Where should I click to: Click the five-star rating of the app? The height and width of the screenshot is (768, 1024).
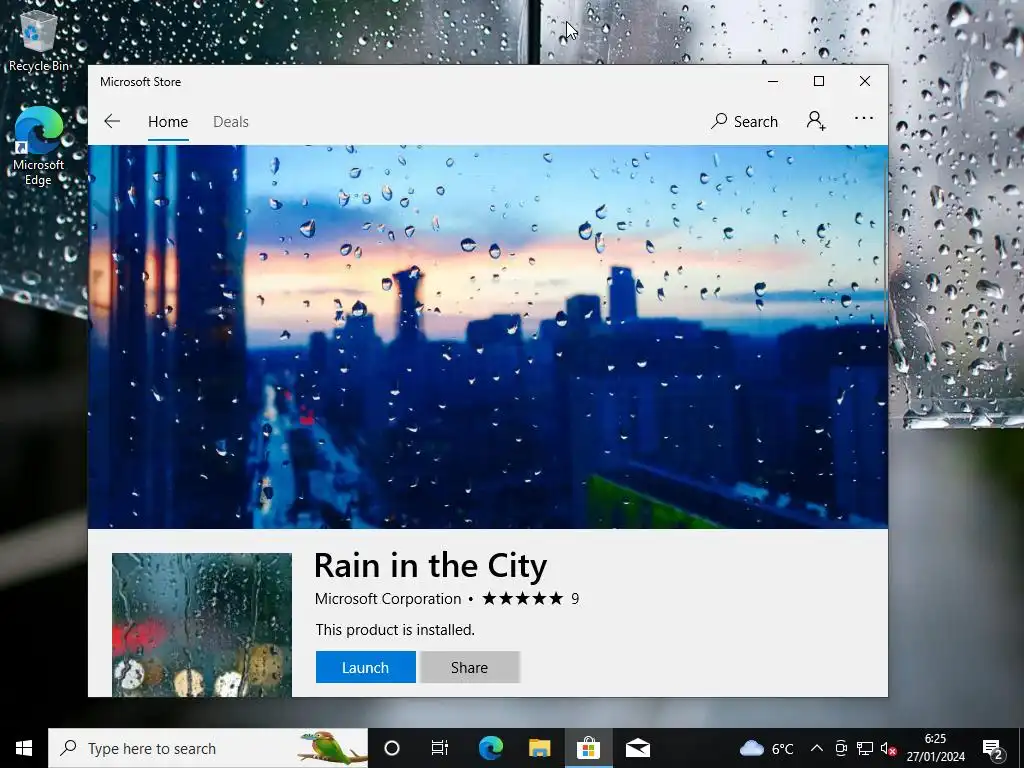(522, 598)
